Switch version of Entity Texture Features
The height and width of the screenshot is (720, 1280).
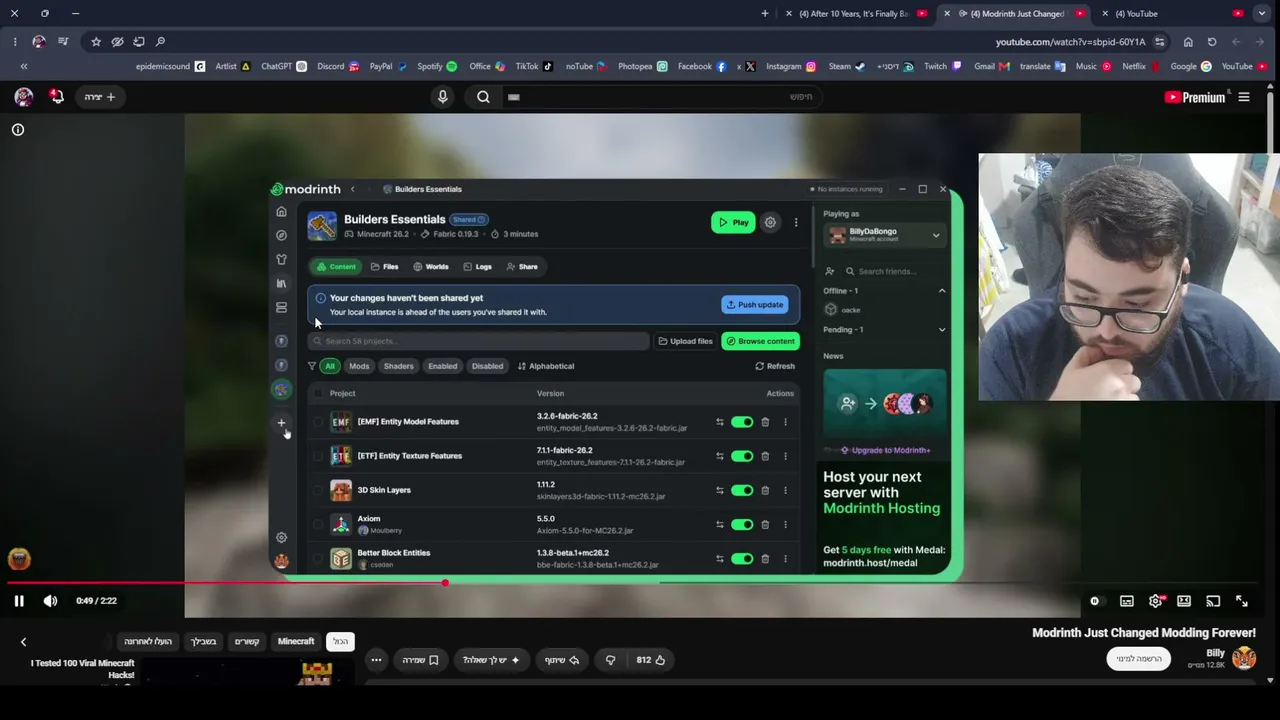719,456
